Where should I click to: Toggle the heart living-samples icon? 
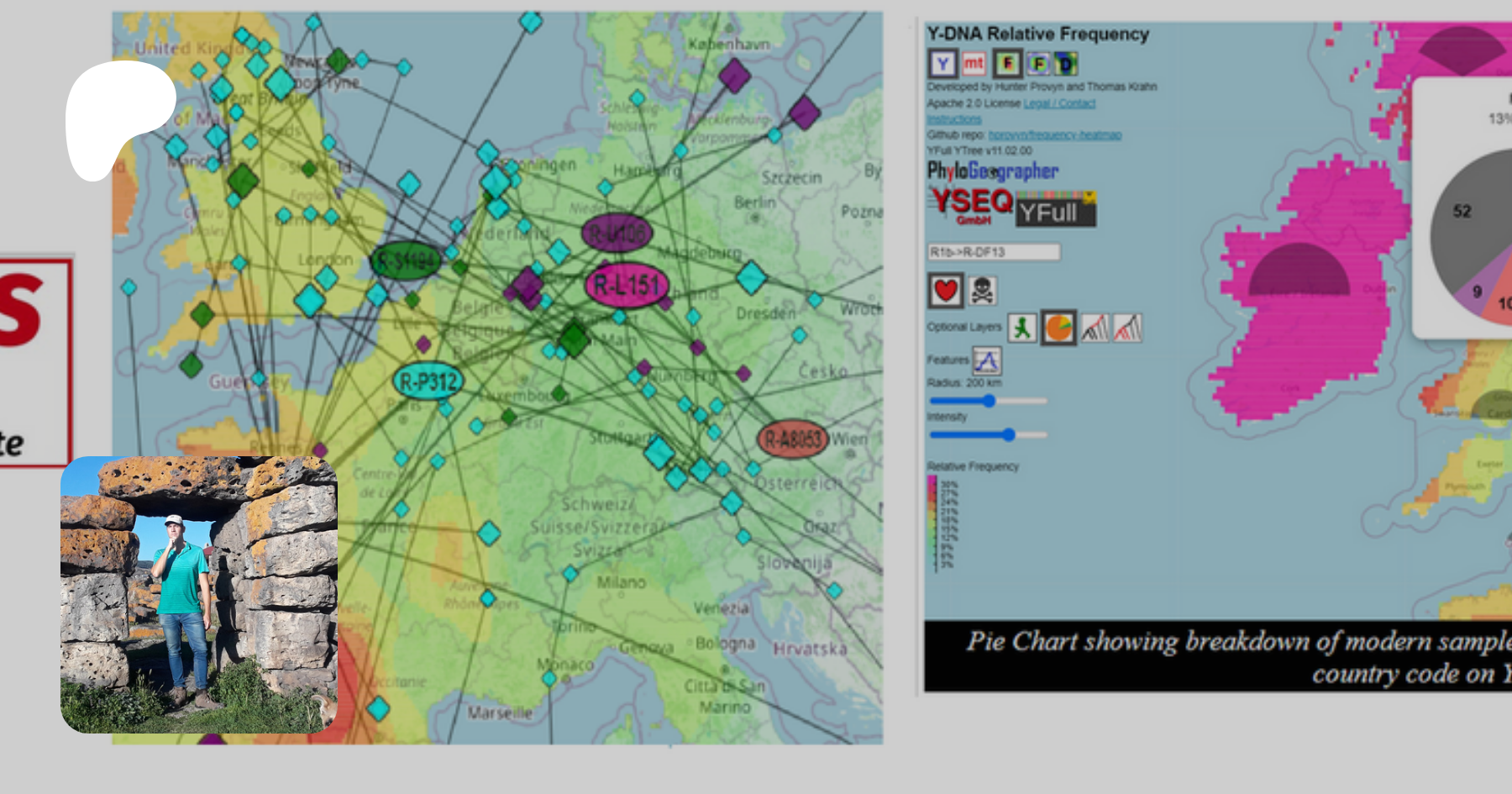pyautogui.click(x=946, y=291)
